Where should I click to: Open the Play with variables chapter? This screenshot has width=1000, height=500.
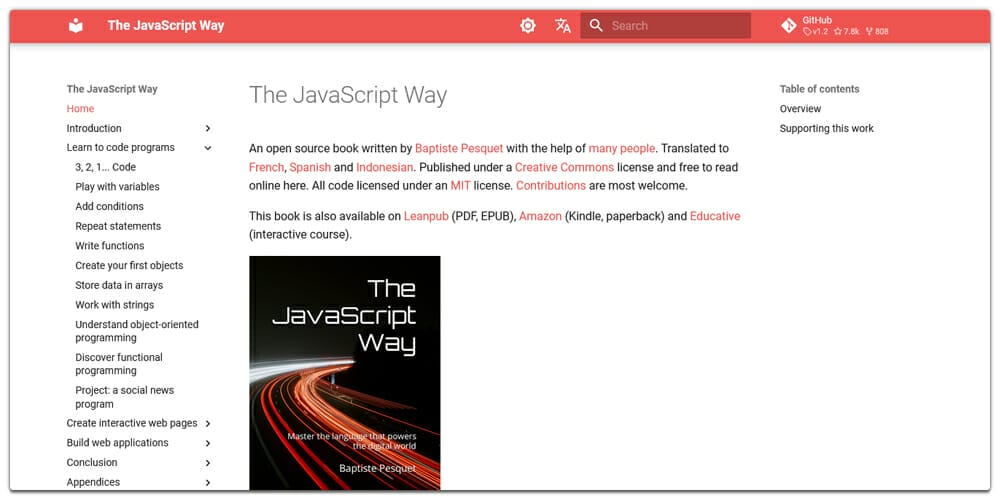tap(117, 187)
